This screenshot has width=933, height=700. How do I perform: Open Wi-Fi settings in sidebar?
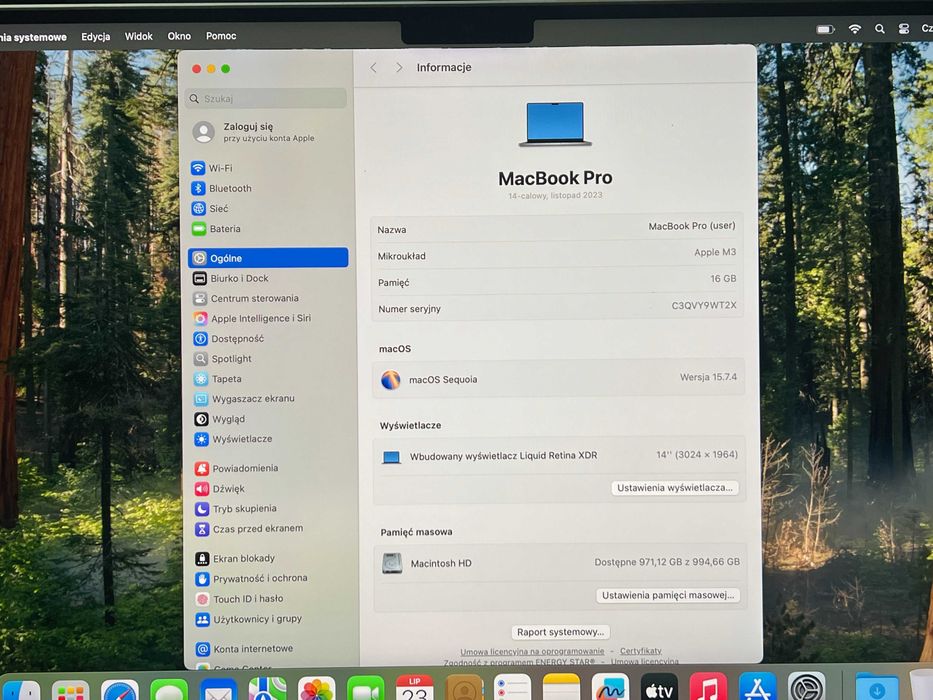click(212, 168)
